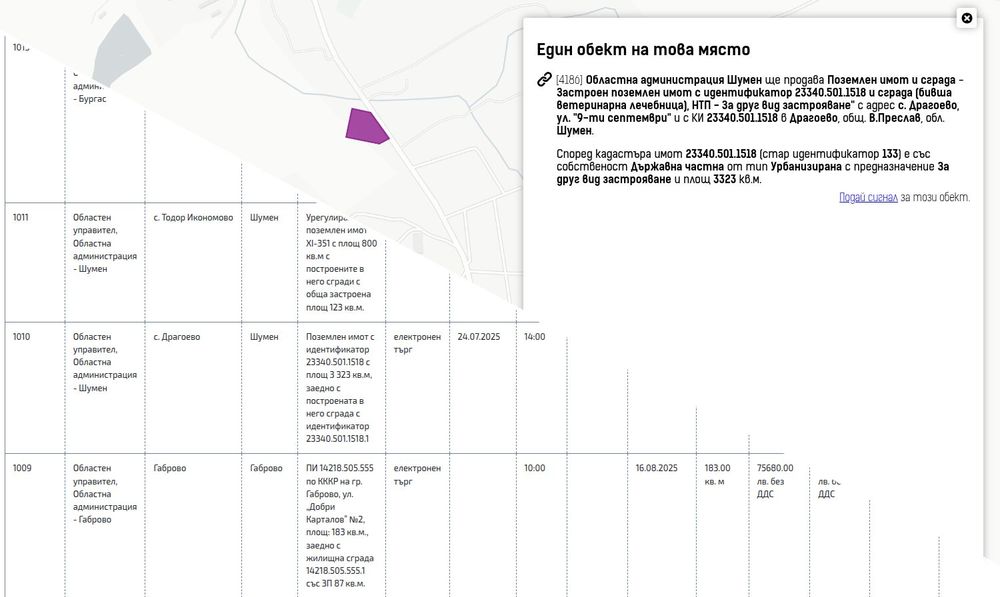Click the row 1010 description with identifier 23340.501.1518
1000x597 pixels.
(340, 388)
